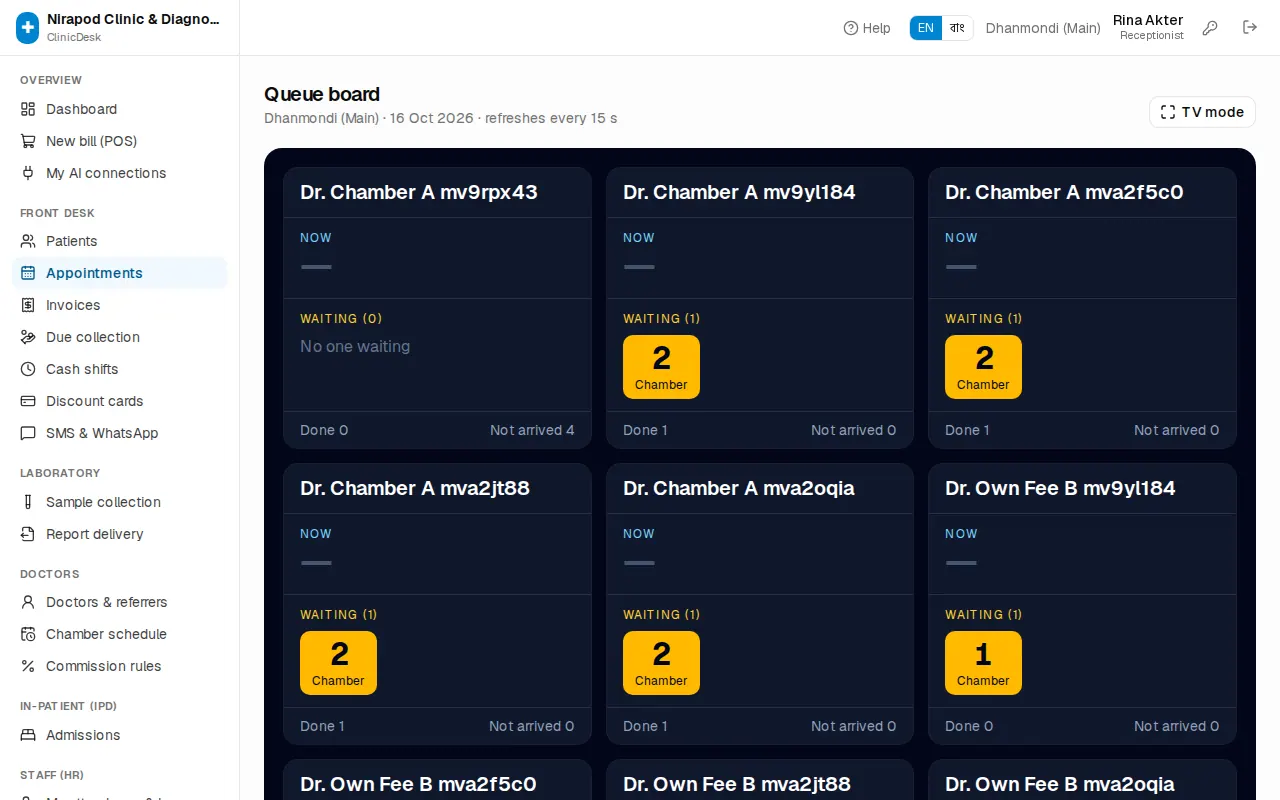Click the key icon in header

point(1210,28)
